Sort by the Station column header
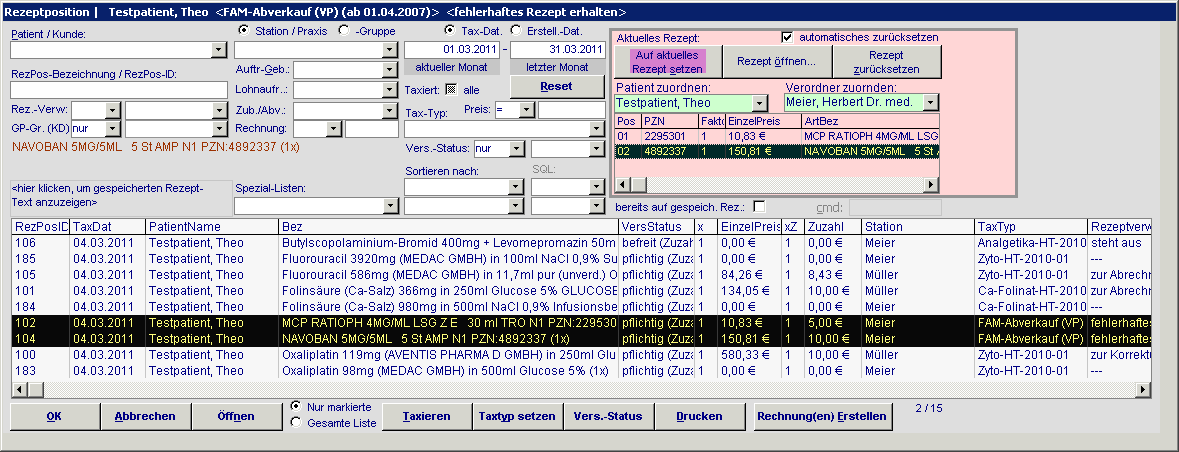The image size is (1179, 452). [x=918, y=226]
